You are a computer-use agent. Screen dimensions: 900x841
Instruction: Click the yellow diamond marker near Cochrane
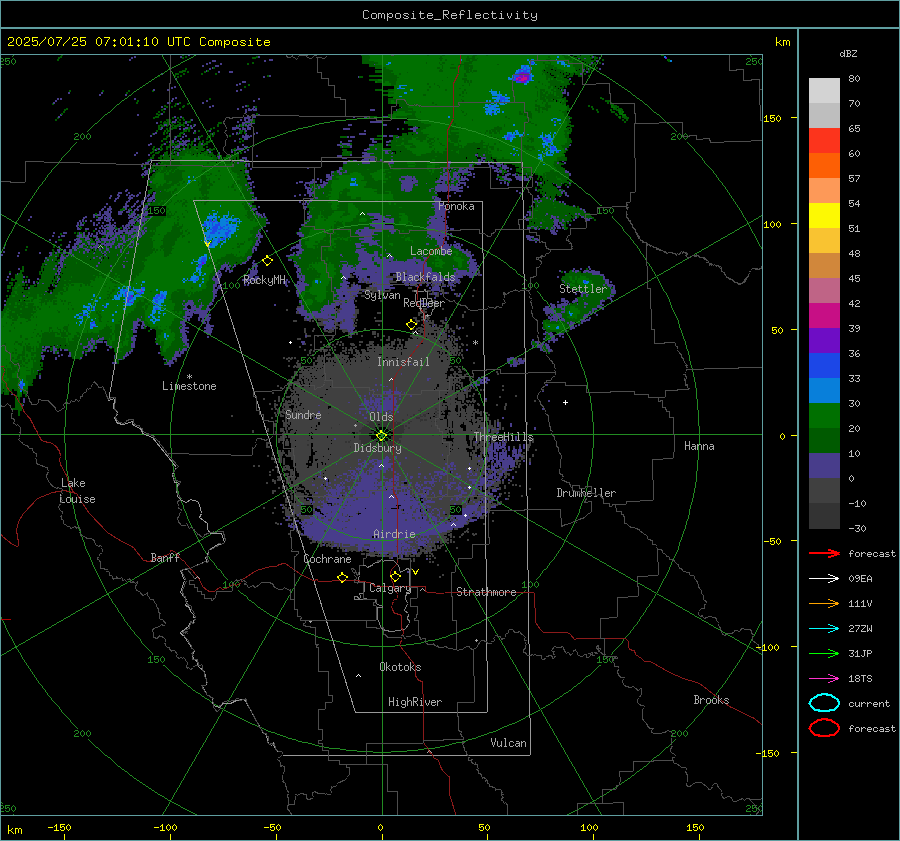[343, 577]
